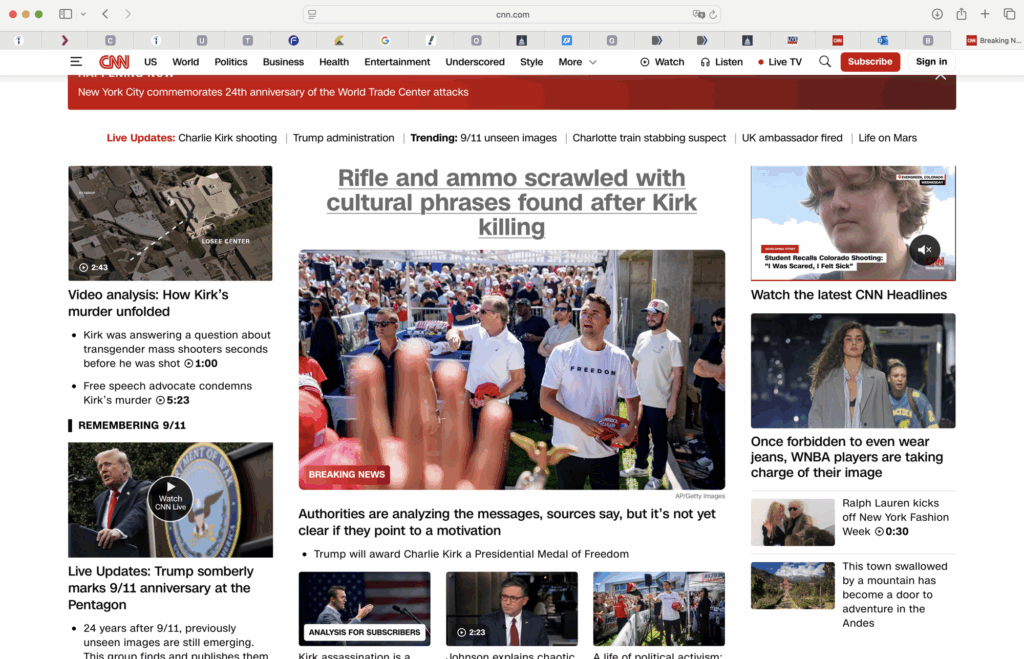Reload the page with the refresh icon
Image resolution: width=1024 pixels, height=659 pixels.
[713, 14]
